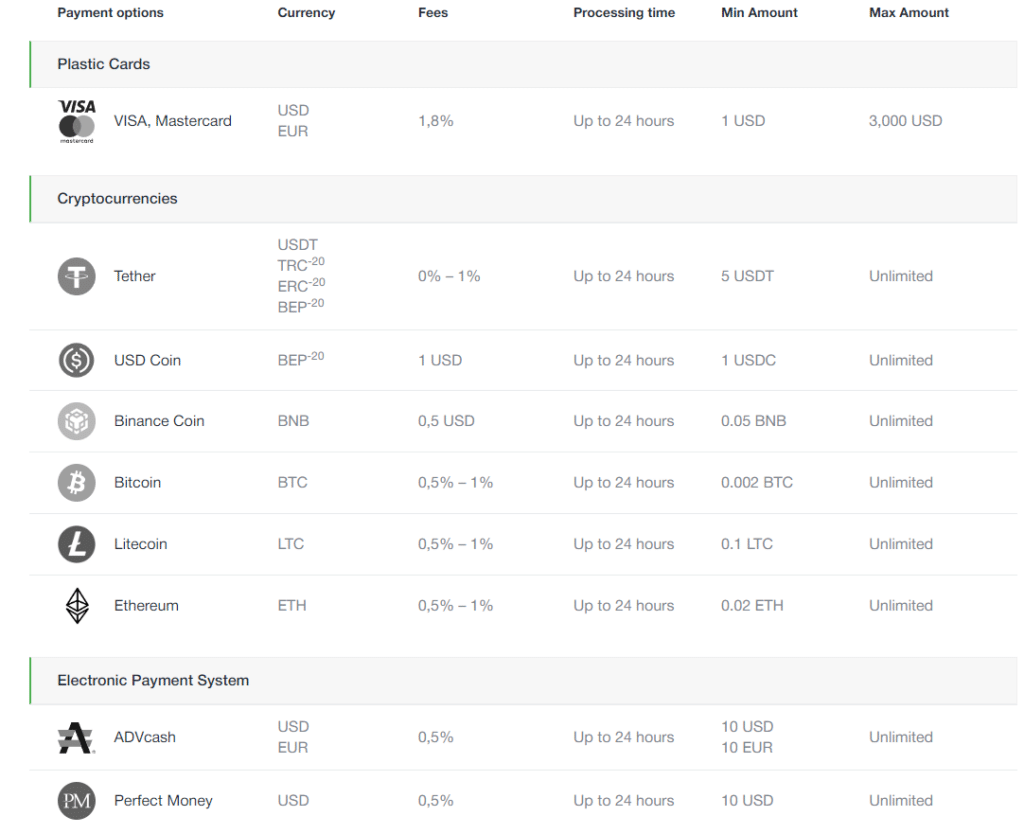Click Unlimited max amount for Tether
This screenshot has height=834, width=1024.
[x=901, y=276]
